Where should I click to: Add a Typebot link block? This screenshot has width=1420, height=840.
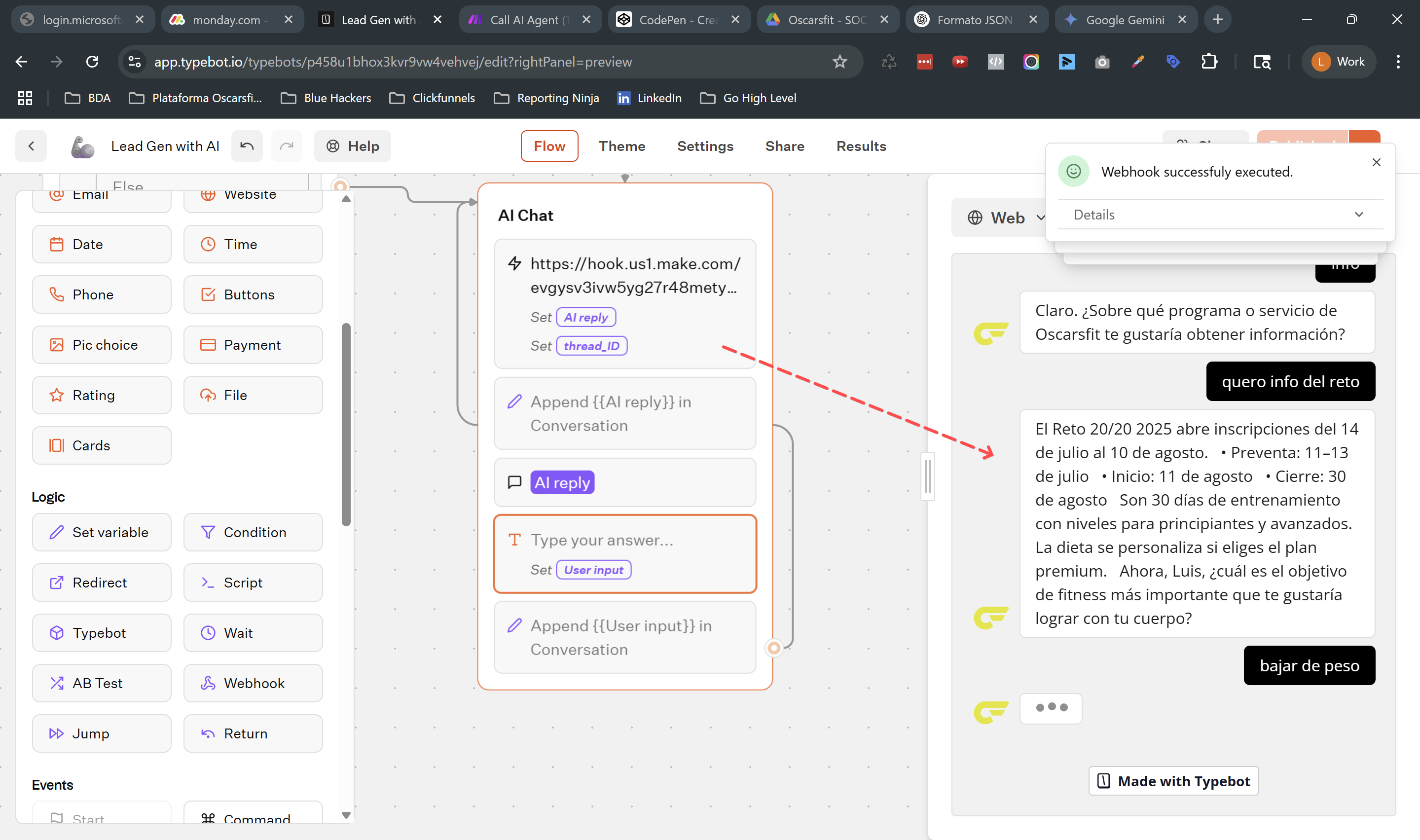tap(101, 633)
